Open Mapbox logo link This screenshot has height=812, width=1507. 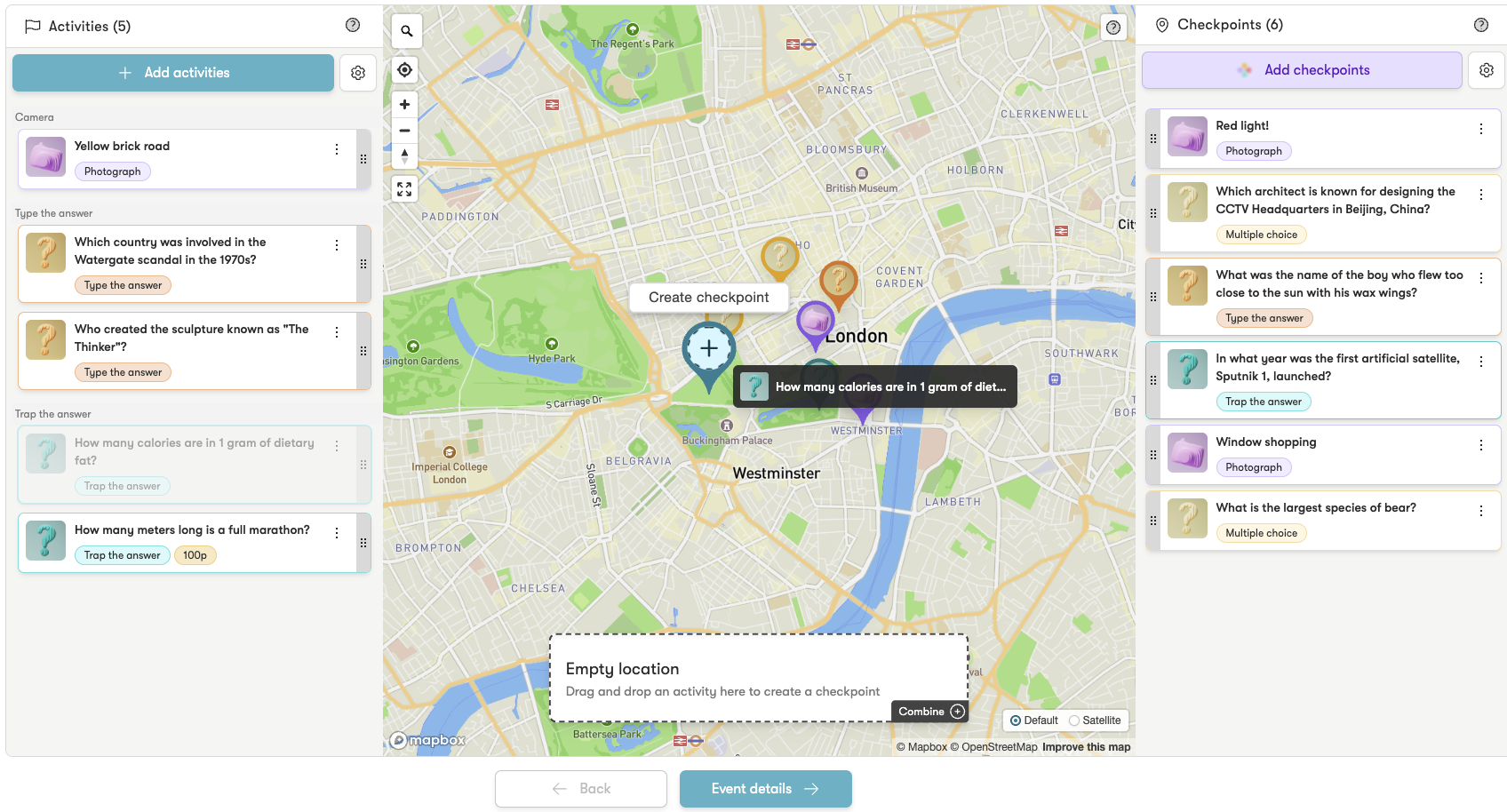point(428,740)
